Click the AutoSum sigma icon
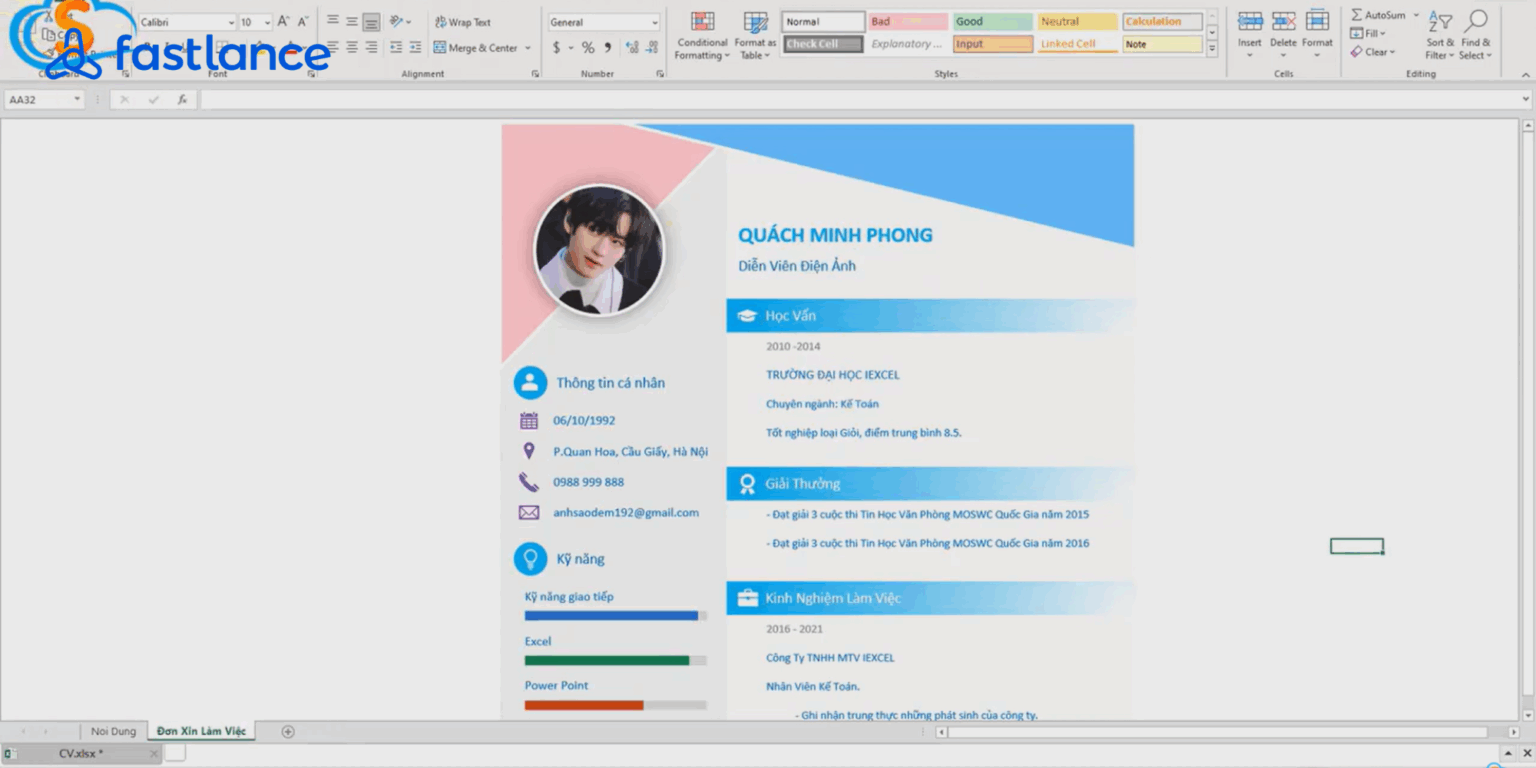This screenshot has height=768, width=1536. pyautogui.click(x=1357, y=15)
